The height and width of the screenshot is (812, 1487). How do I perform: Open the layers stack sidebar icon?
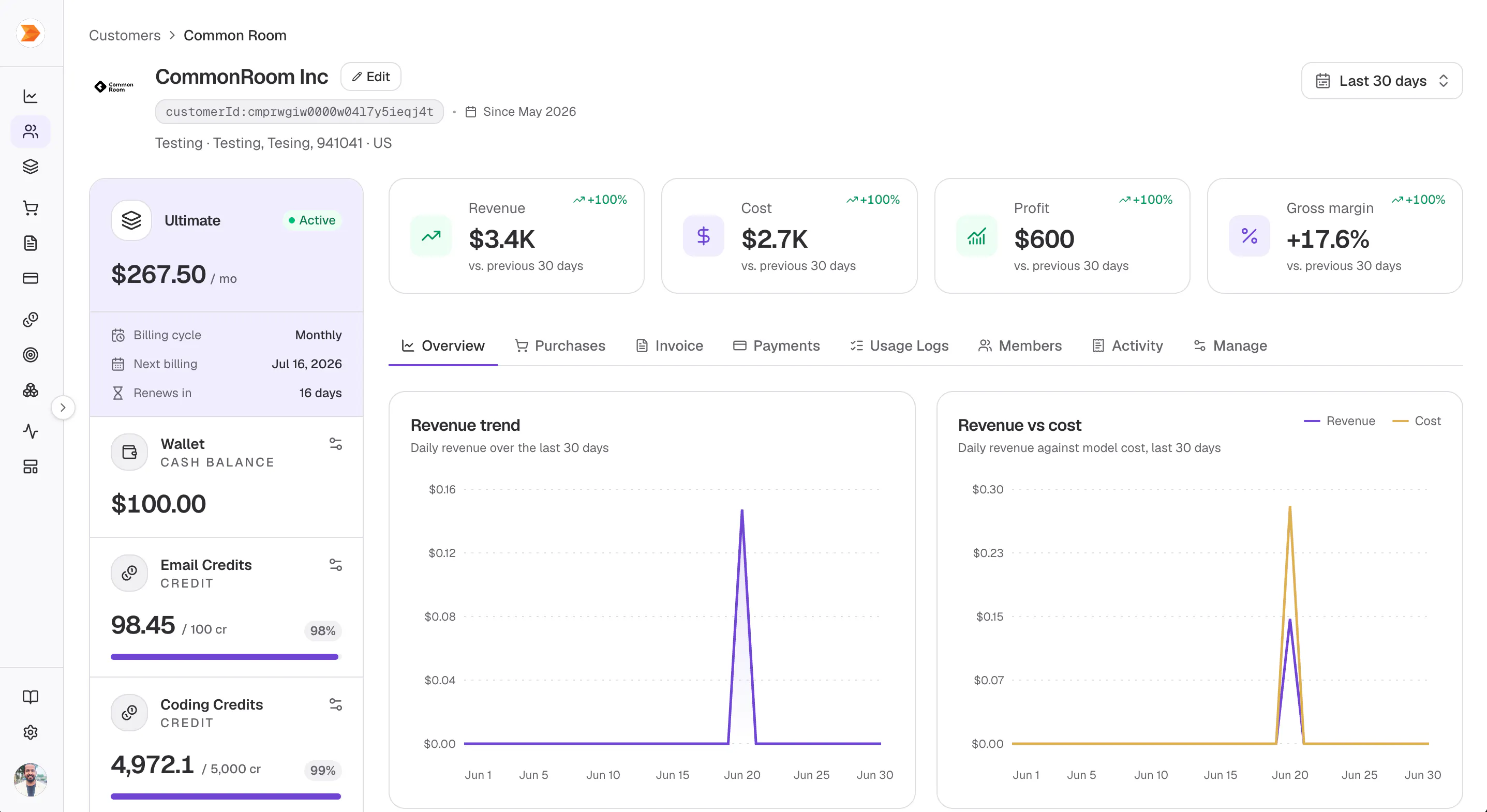click(x=31, y=166)
